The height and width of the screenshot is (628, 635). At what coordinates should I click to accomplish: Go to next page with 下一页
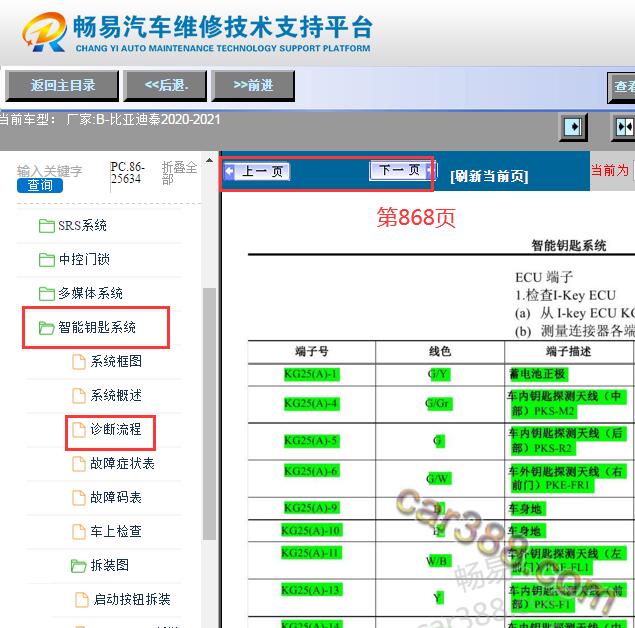[402, 170]
